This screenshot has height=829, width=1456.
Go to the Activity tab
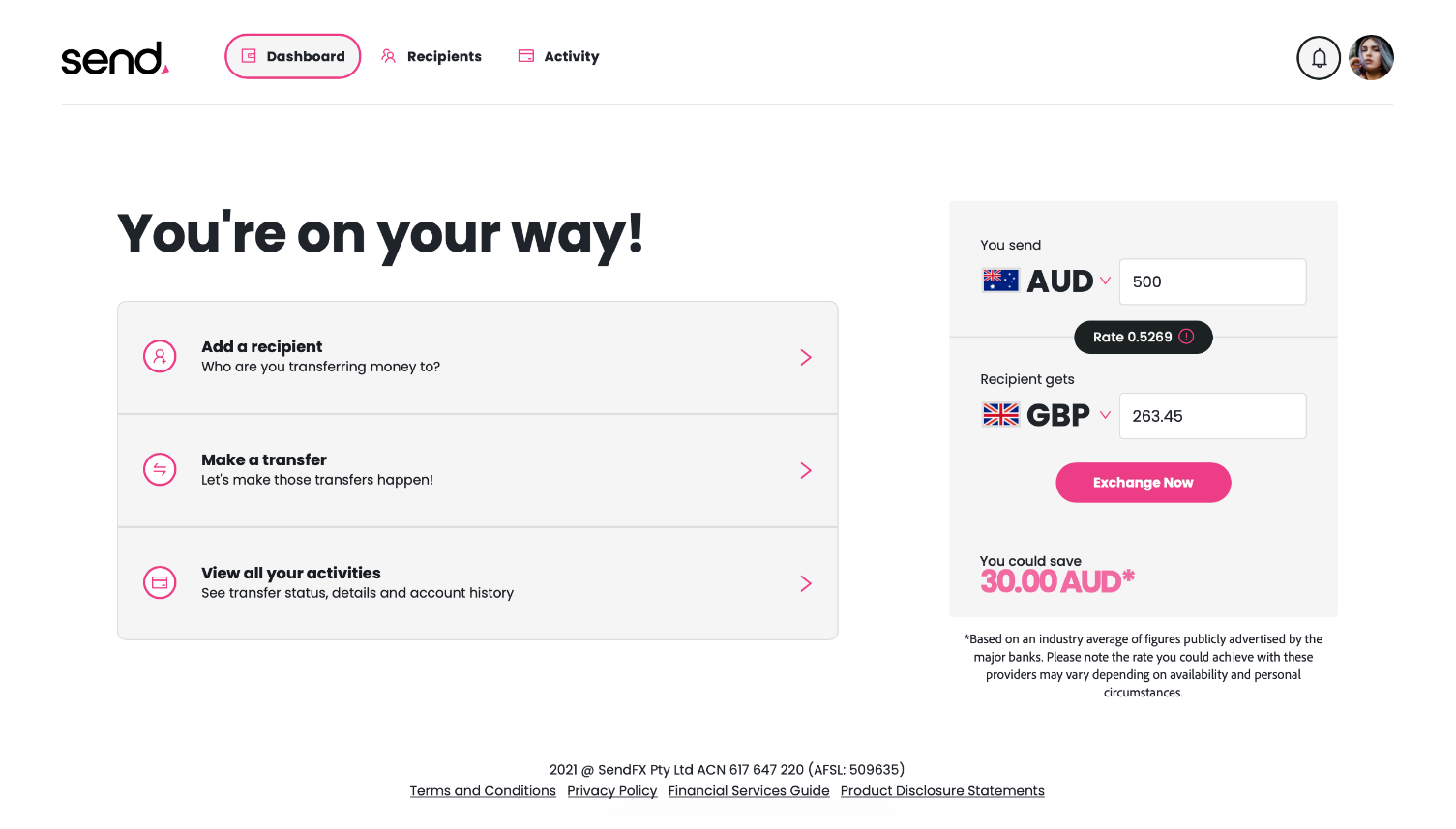pyautogui.click(x=559, y=57)
